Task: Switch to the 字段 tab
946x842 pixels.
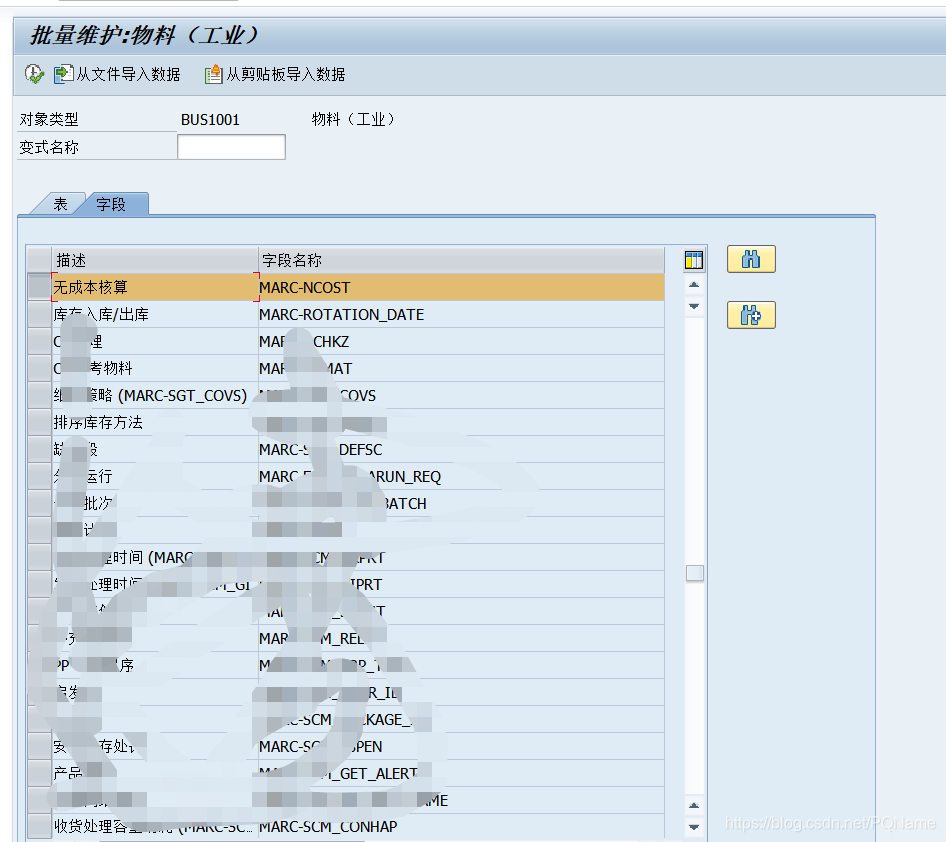Action: click(112, 204)
